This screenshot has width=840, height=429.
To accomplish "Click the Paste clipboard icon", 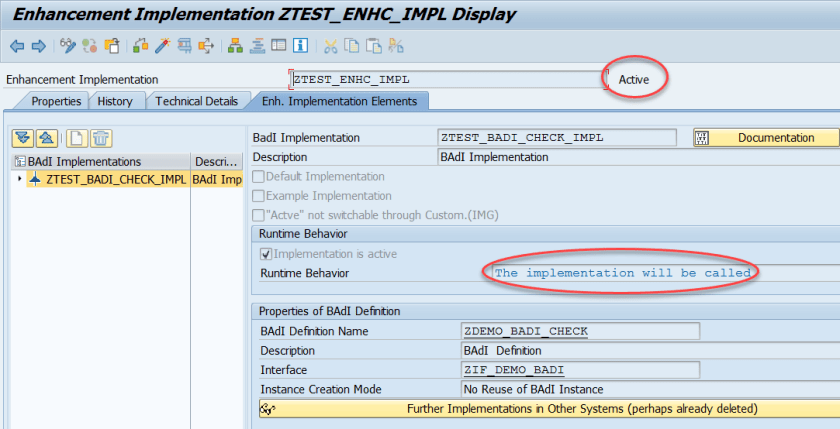I will point(374,46).
